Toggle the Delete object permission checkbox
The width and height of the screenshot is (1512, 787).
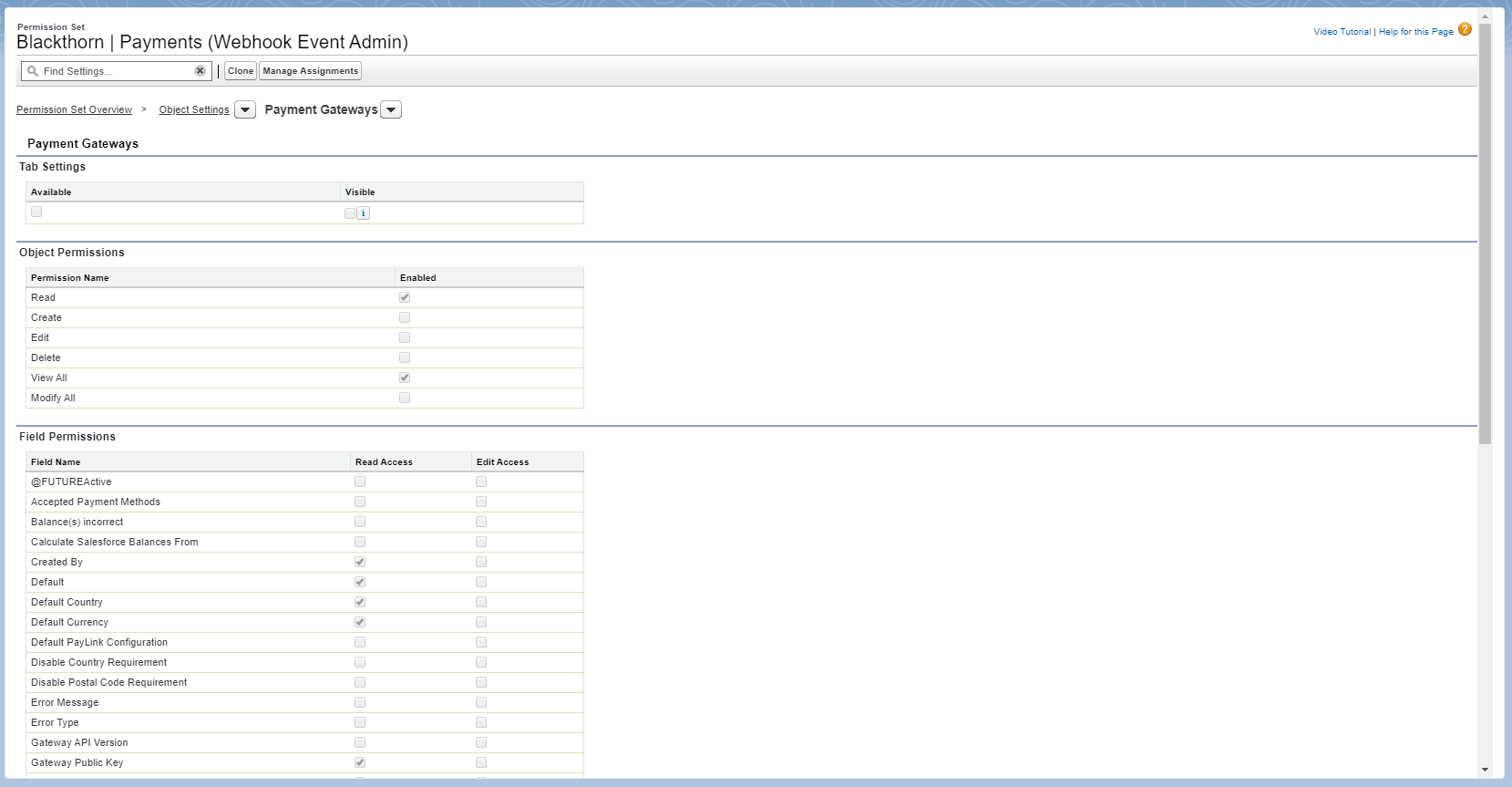405,357
